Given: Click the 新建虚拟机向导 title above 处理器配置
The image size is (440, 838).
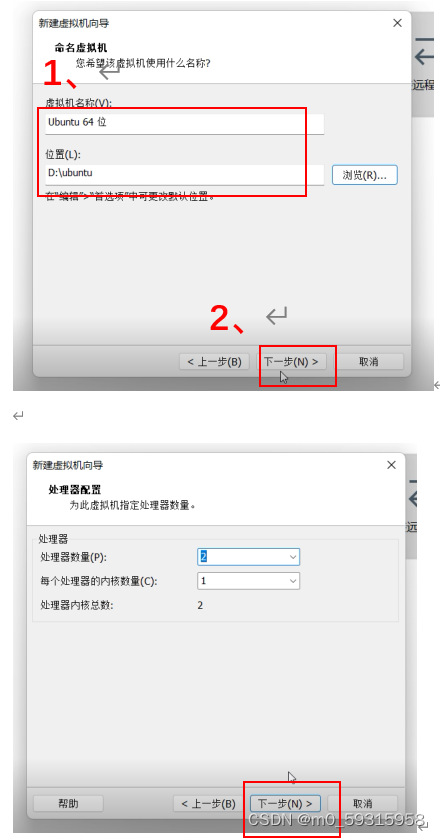Looking at the screenshot, I should click(68, 465).
